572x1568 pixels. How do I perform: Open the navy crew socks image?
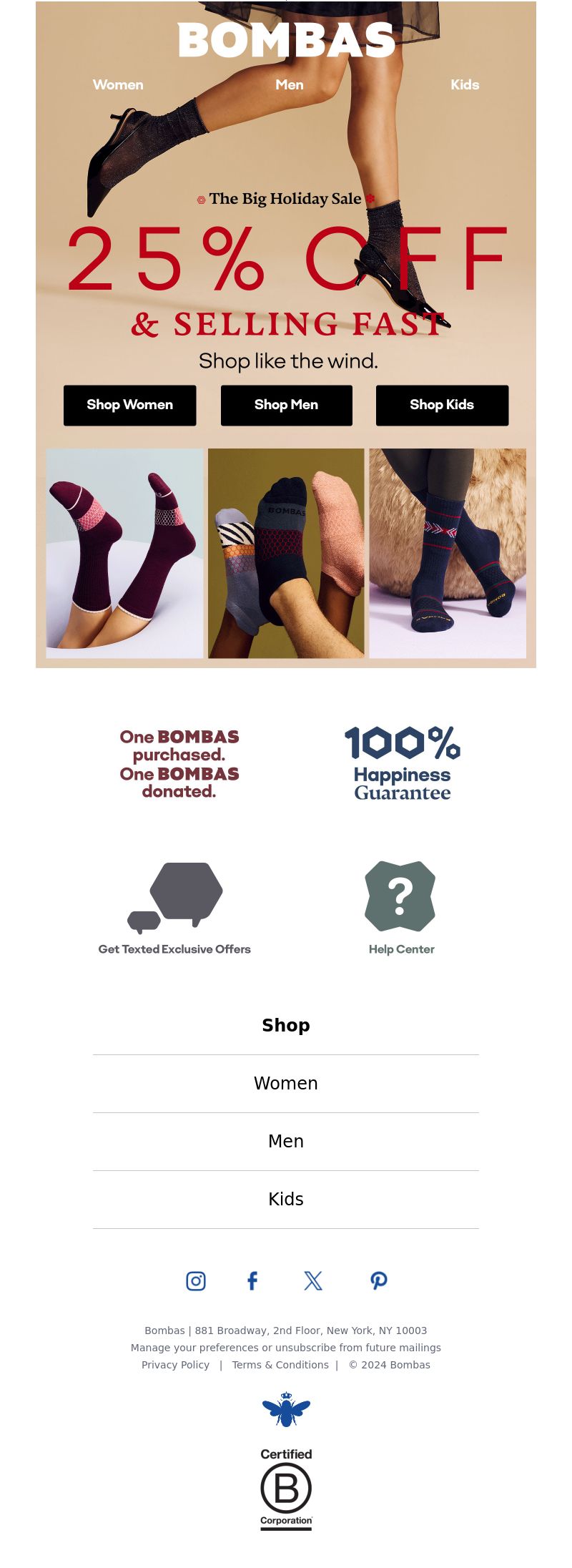[448, 553]
